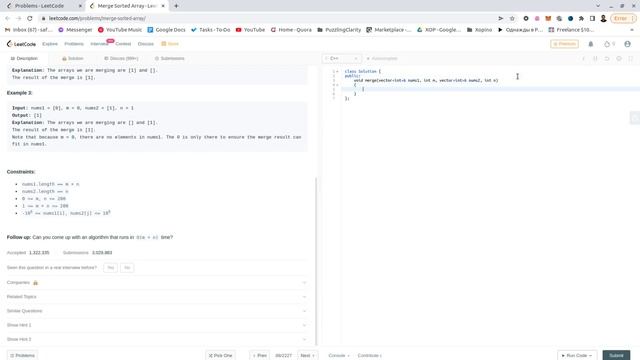This screenshot has width=640, height=360.
Task: Switch to the Solution tab
Action: pos(72,58)
